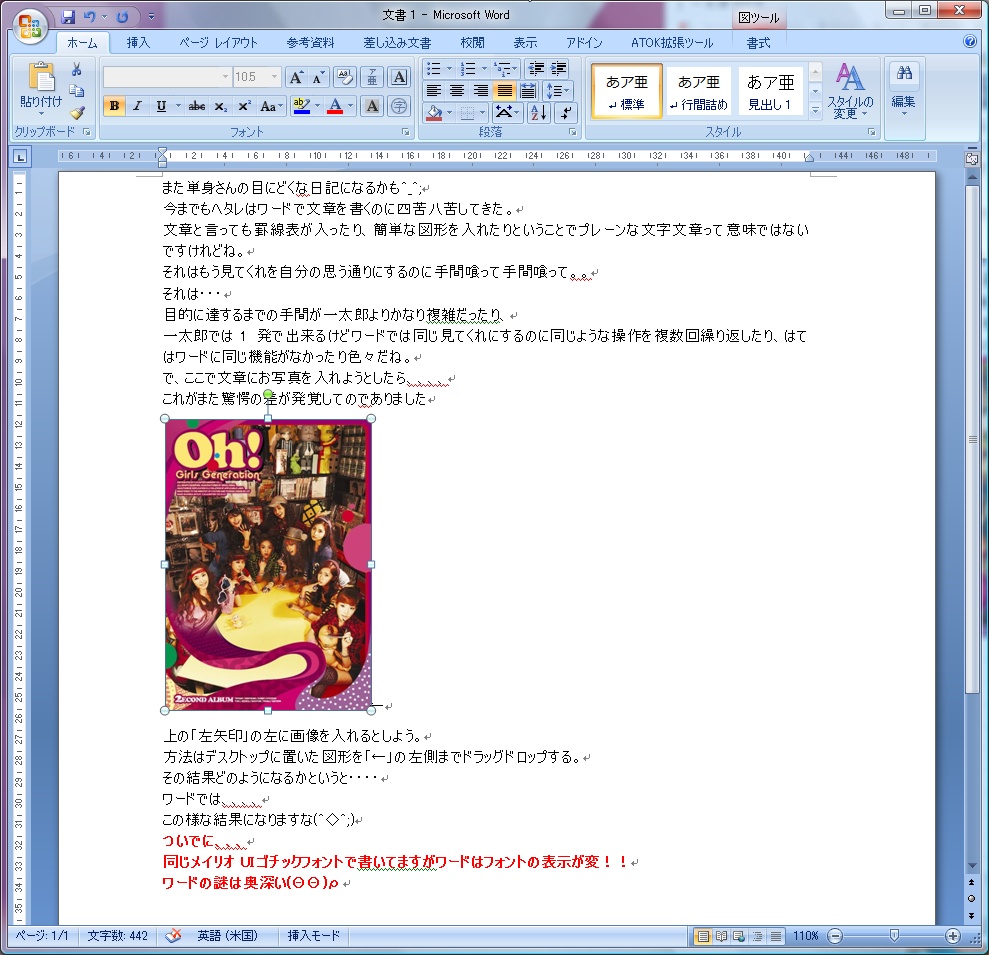Open the font size 10.5 dropdown
Screen dimensions: 989x955
[274, 77]
